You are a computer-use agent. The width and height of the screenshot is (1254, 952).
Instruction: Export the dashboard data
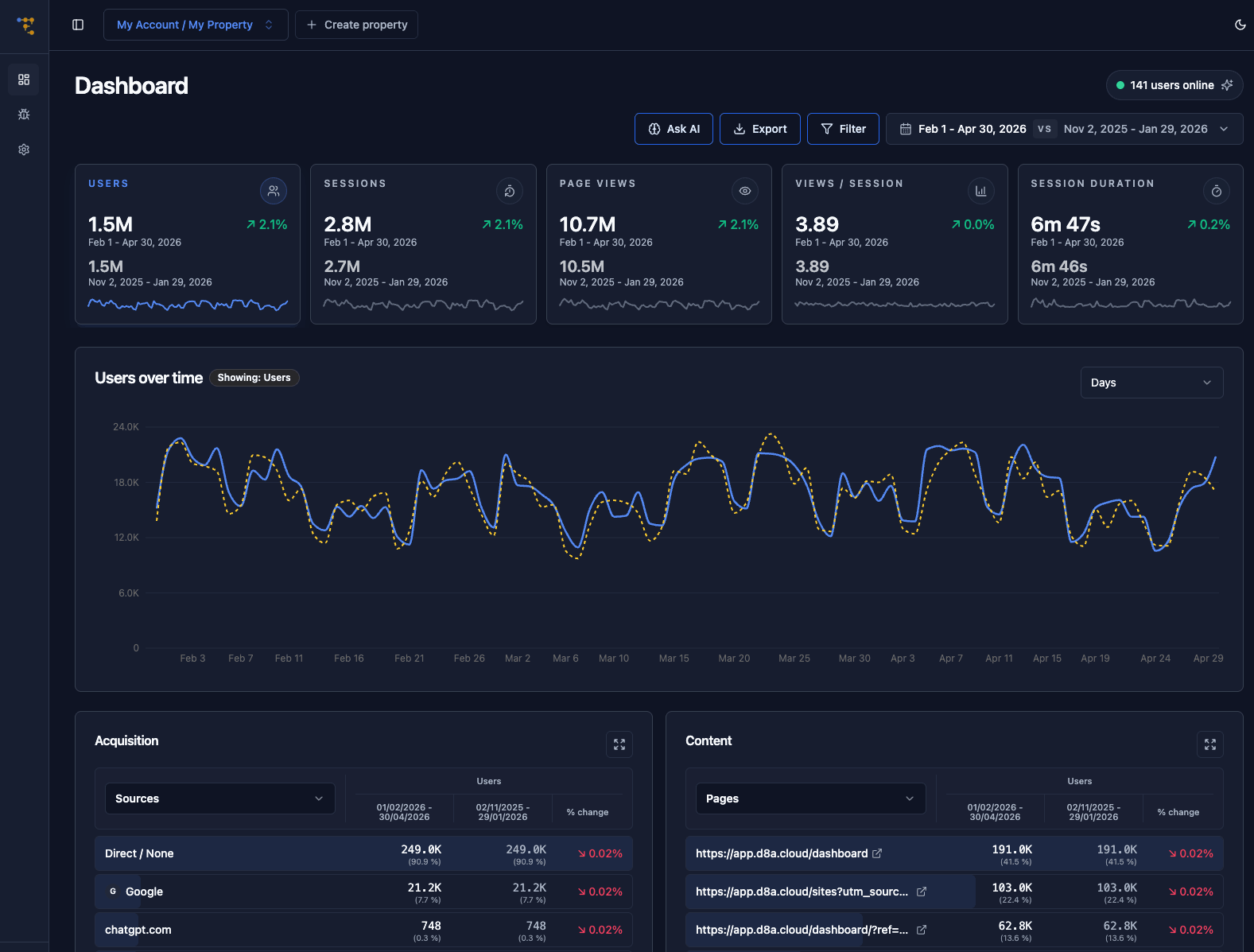point(759,129)
